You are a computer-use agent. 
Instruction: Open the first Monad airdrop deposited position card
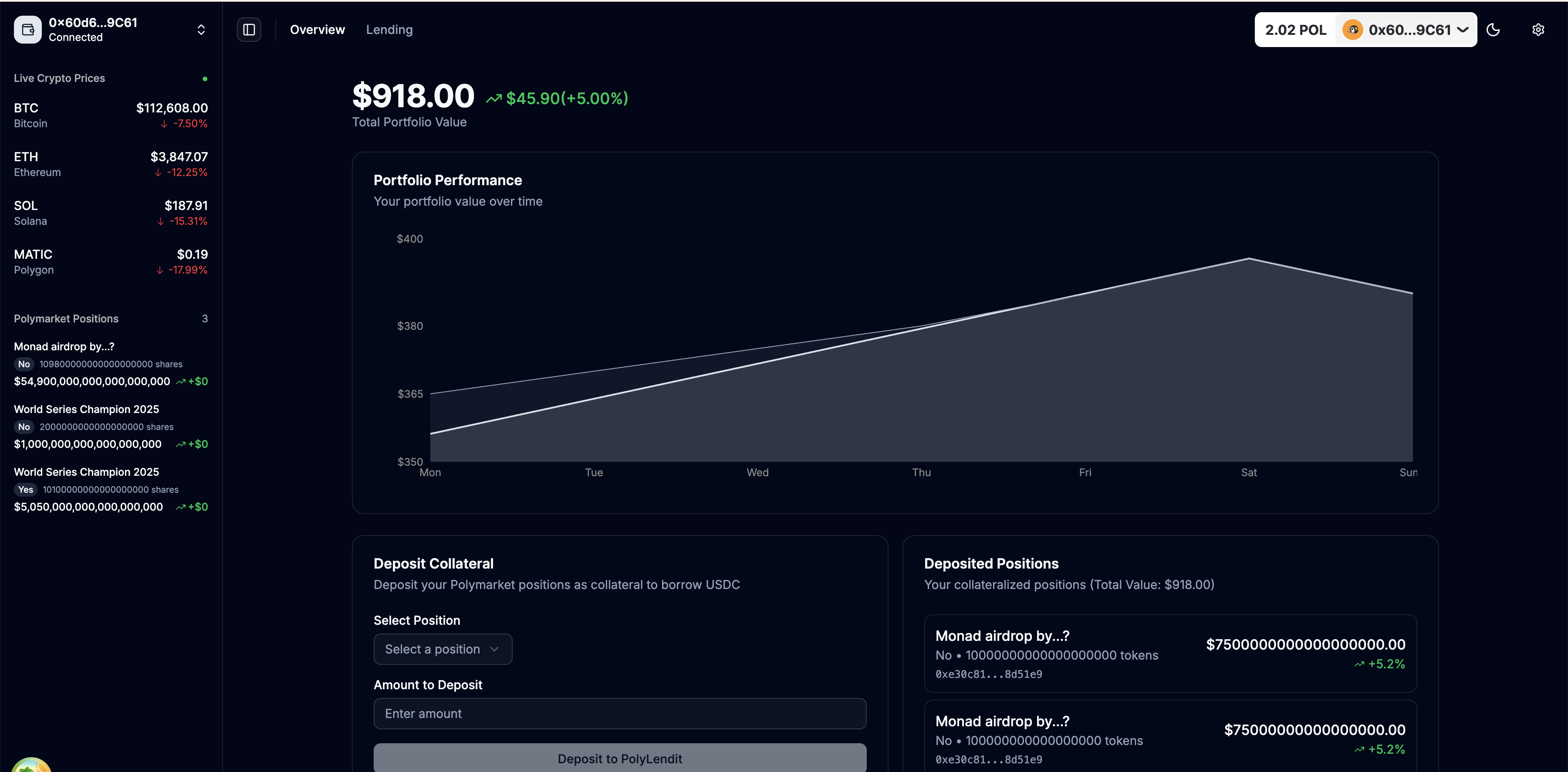pyautogui.click(x=1170, y=653)
